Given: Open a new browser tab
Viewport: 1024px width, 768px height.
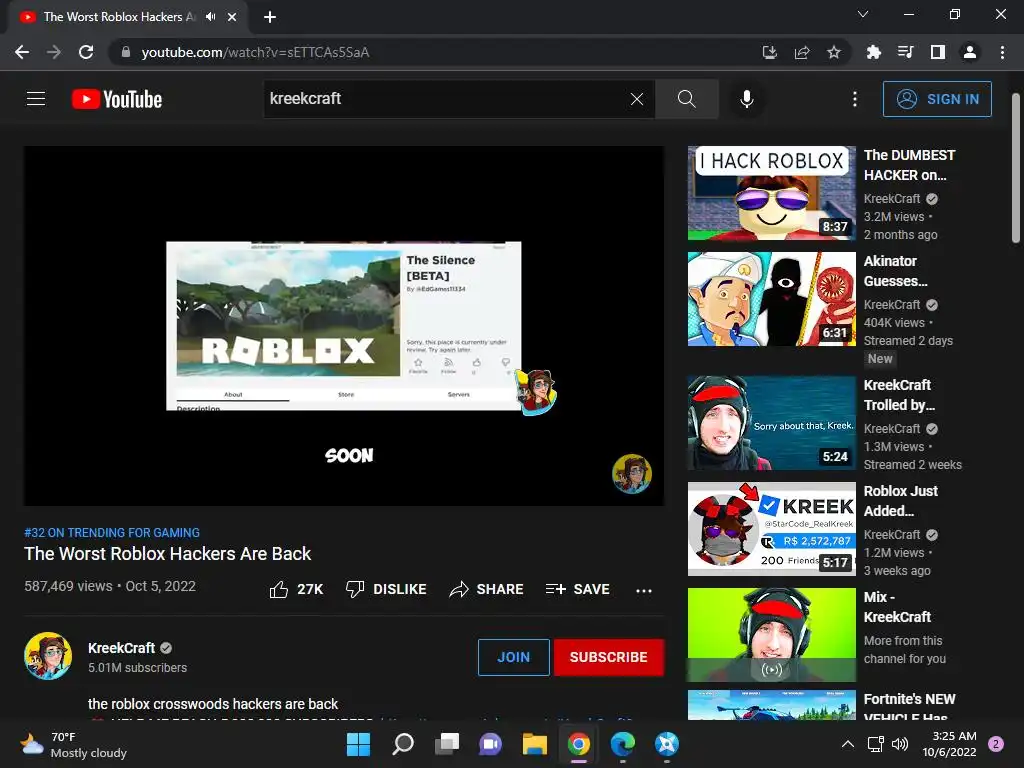Looking at the screenshot, I should pos(270,17).
